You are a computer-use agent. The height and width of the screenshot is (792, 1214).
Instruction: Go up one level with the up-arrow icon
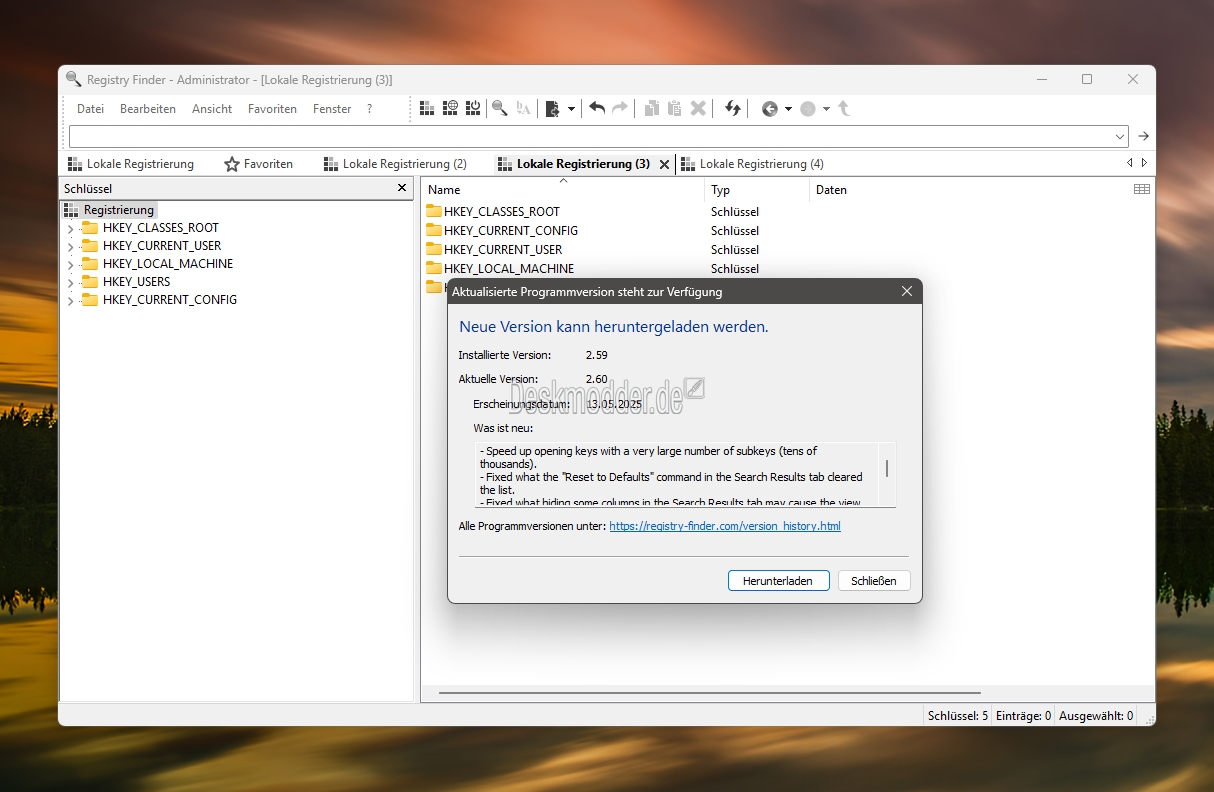(x=844, y=109)
